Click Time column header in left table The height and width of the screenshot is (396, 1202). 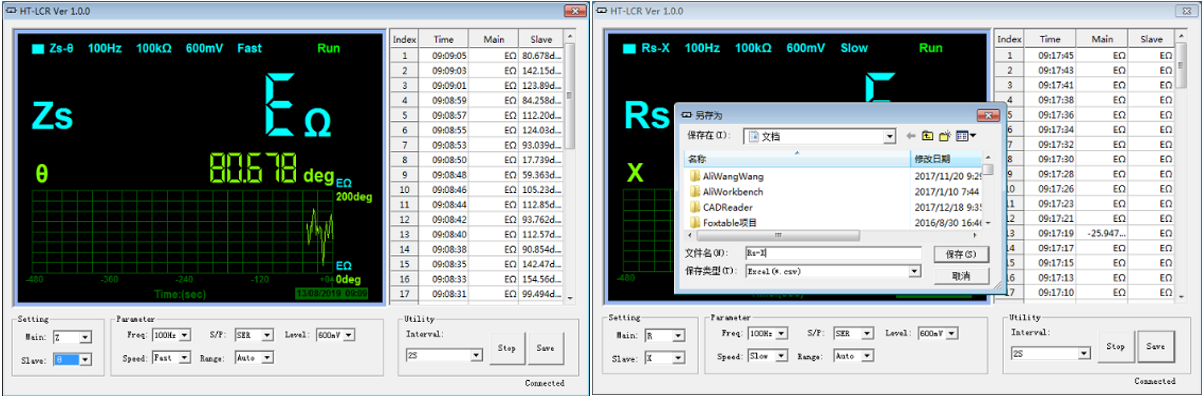pyautogui.click(x=443, y=39)
